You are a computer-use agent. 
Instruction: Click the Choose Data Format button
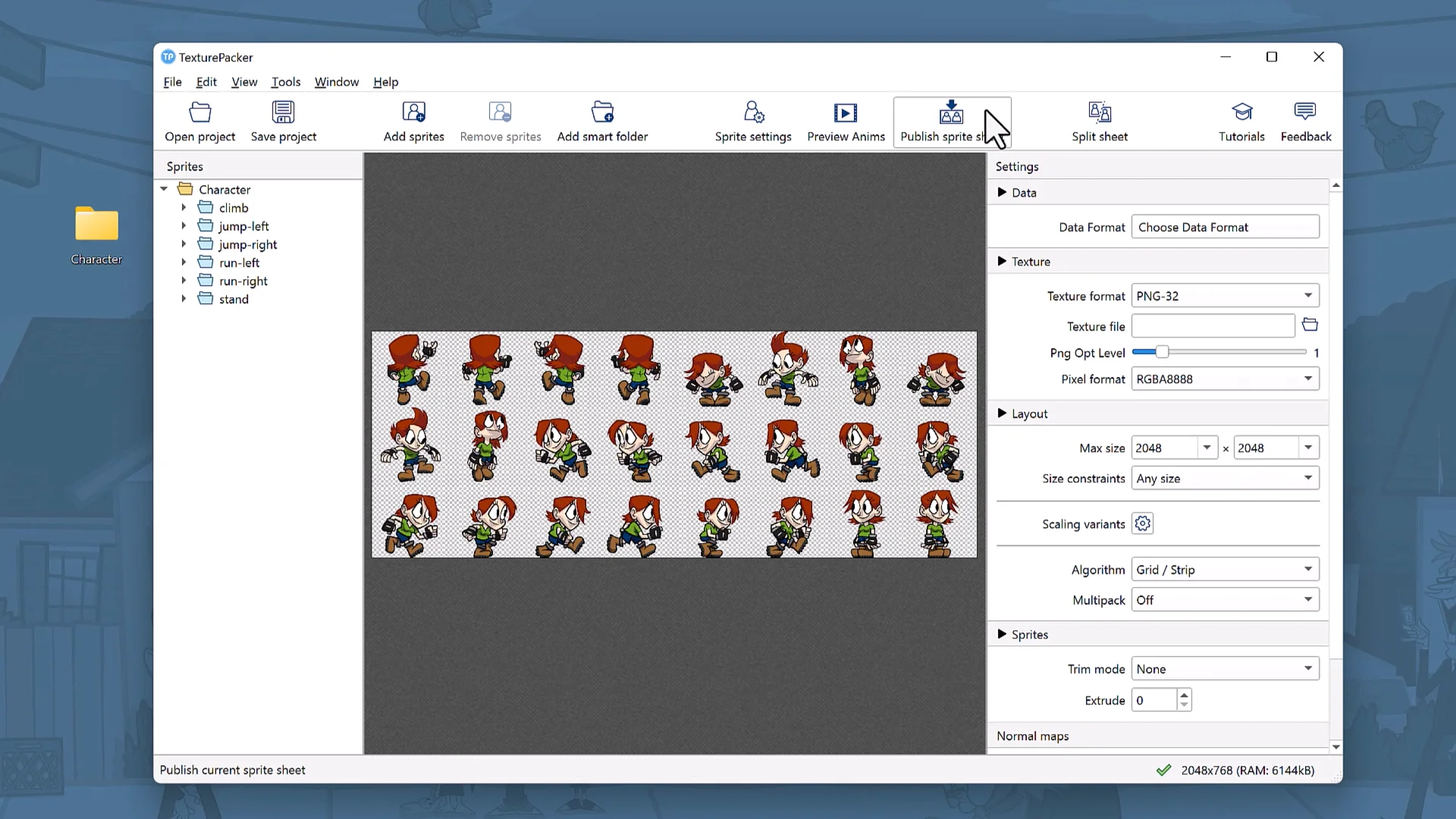point(1225,227)
